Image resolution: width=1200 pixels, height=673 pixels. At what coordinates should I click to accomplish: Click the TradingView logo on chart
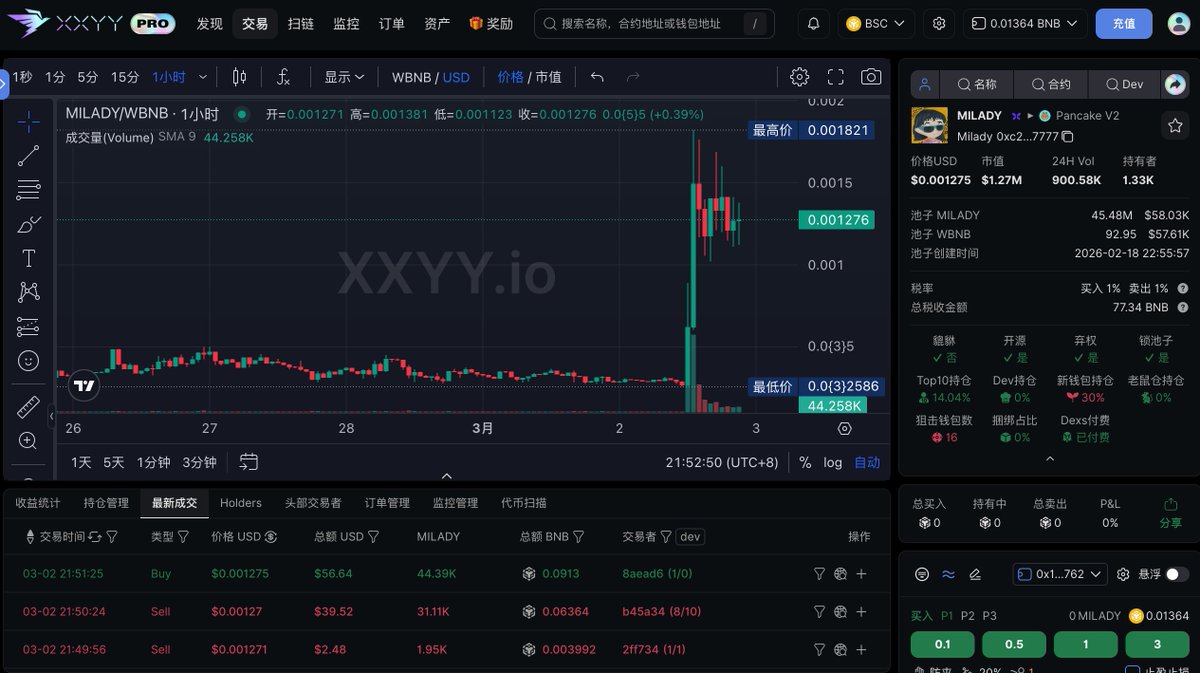(84, 386)
